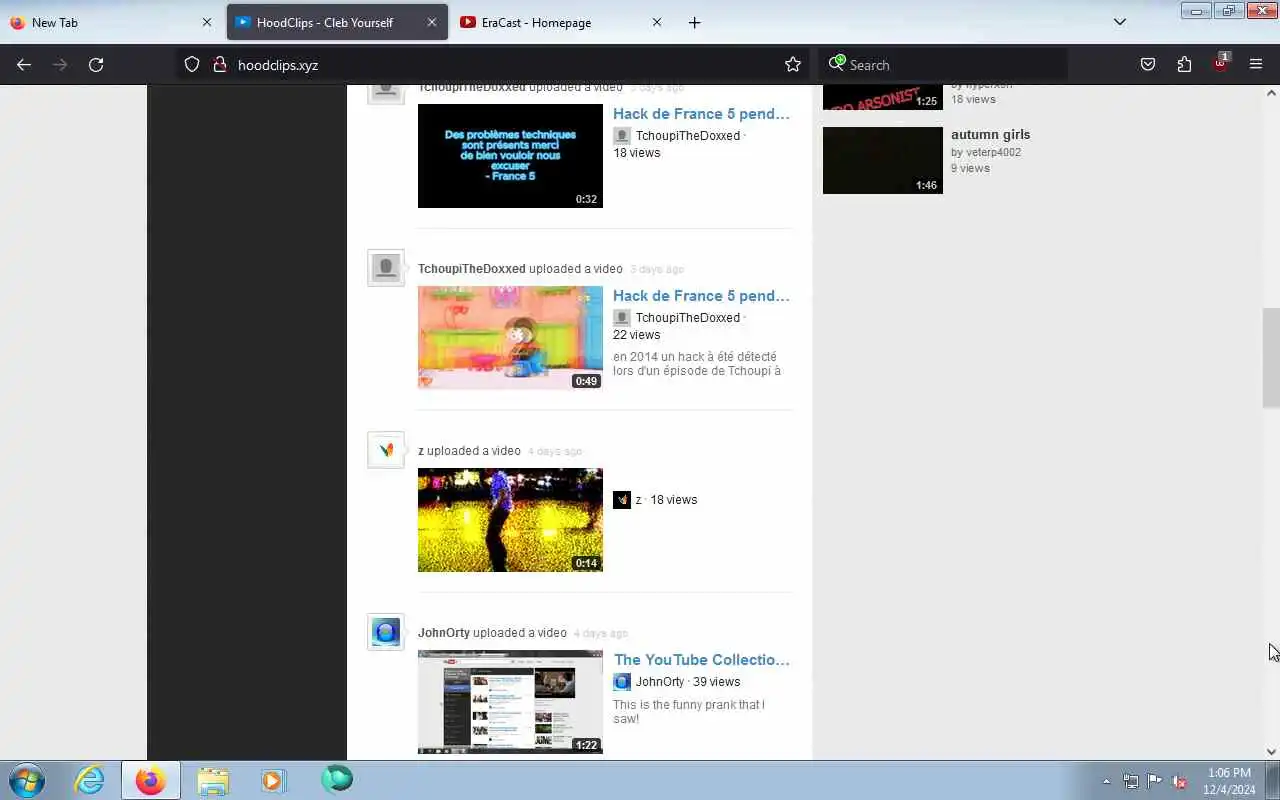Viewport: 1280px width, 800px height.
Task: Click the Firefox taskbar icon
Action: point(151,780)
